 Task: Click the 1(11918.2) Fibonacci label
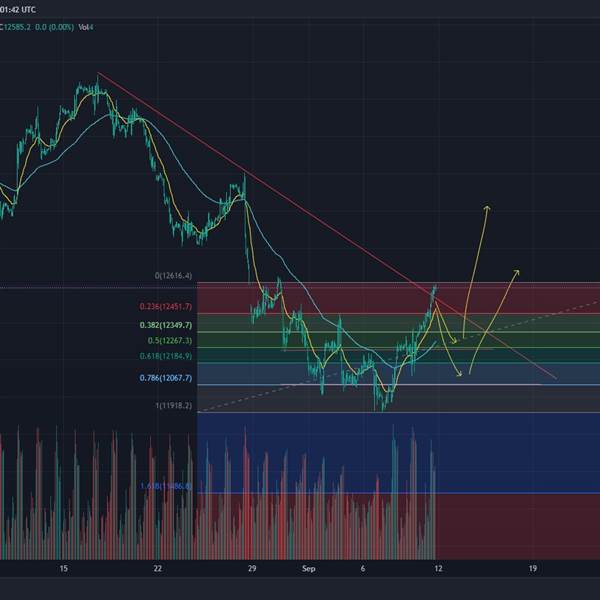point(173,406)
